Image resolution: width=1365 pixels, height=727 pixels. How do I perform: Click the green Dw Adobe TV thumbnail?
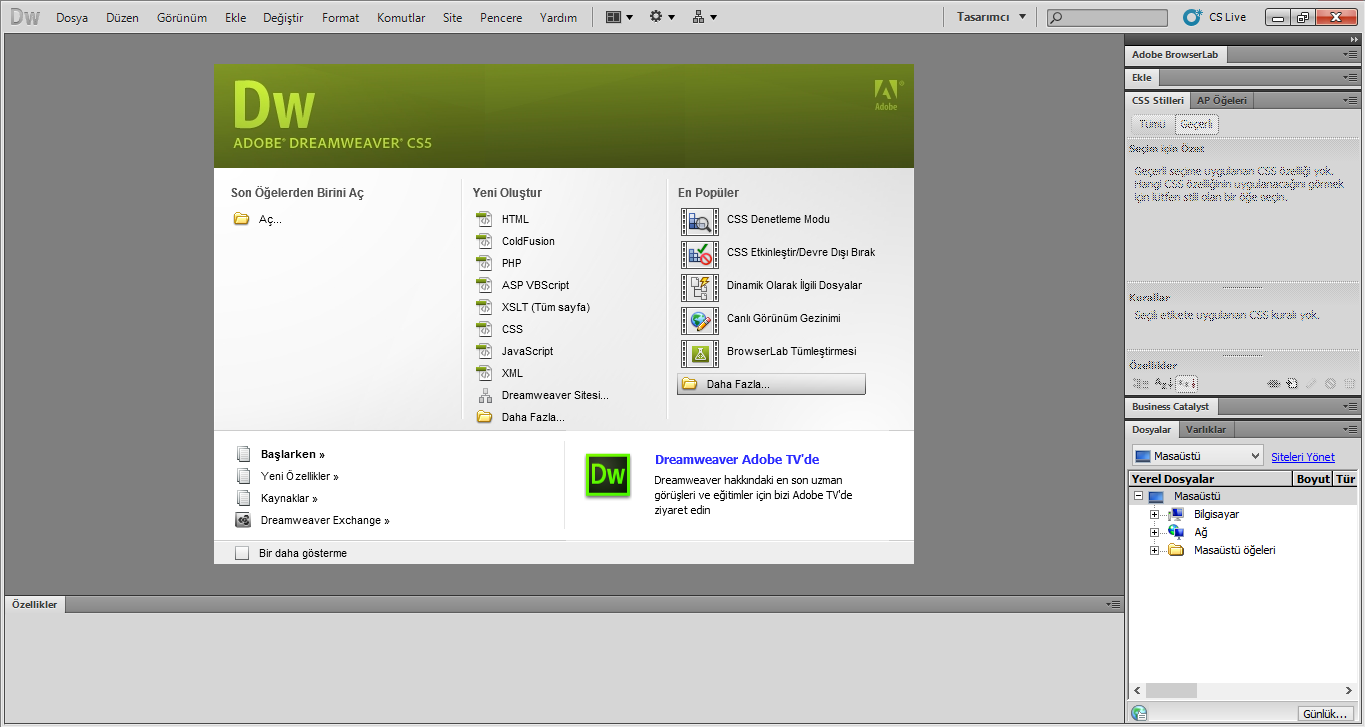pyautogui.click(x=608, y=475)
